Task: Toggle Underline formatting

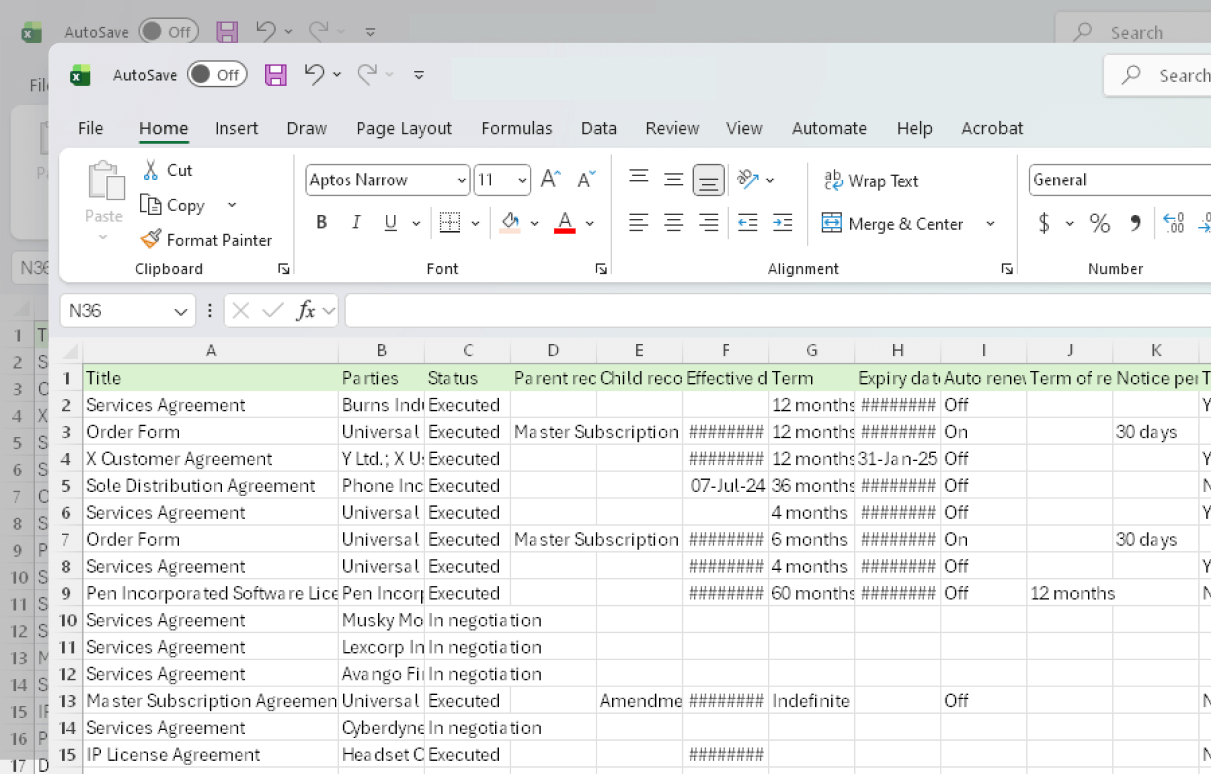Action: click(390, 223)
